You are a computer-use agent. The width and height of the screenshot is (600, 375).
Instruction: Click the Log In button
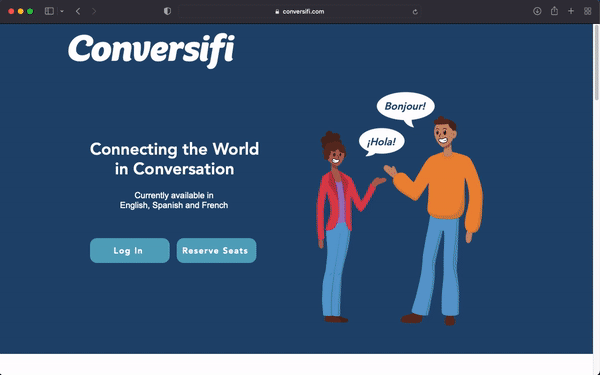point(130,251)
